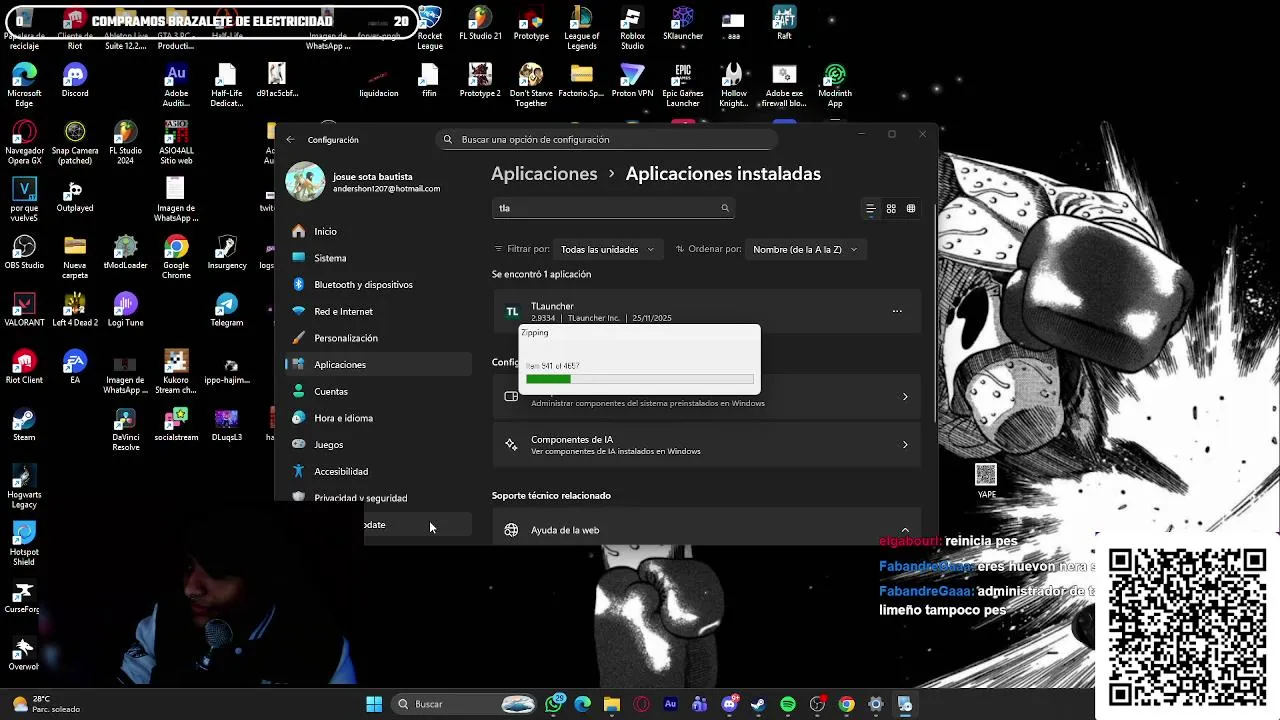This screenshot has height=720, width=1280.
Task: Select Cuentas in settings sidebar
Action: click(x=378, y=391)
